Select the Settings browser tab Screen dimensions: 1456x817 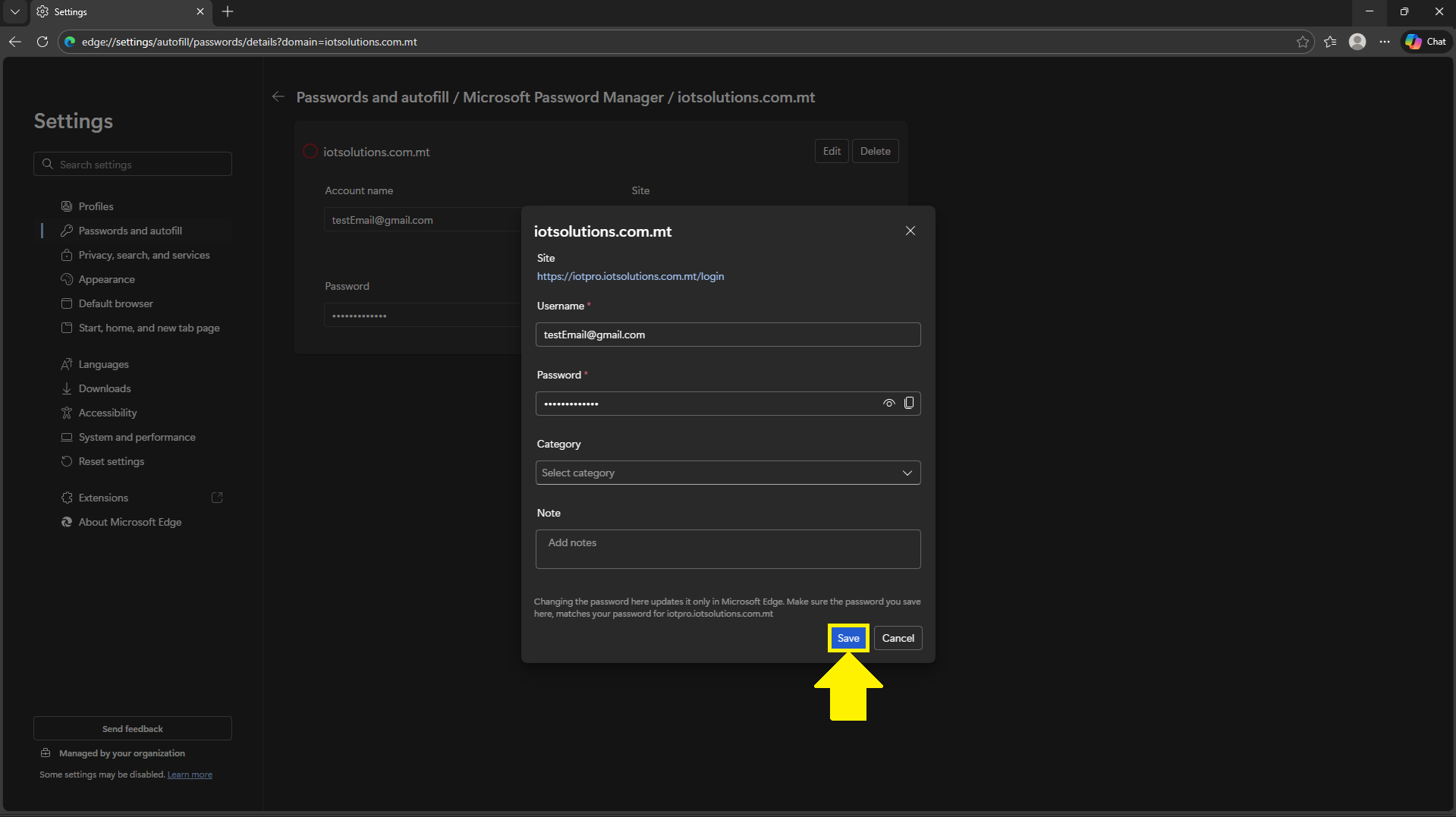click(121, 12)
